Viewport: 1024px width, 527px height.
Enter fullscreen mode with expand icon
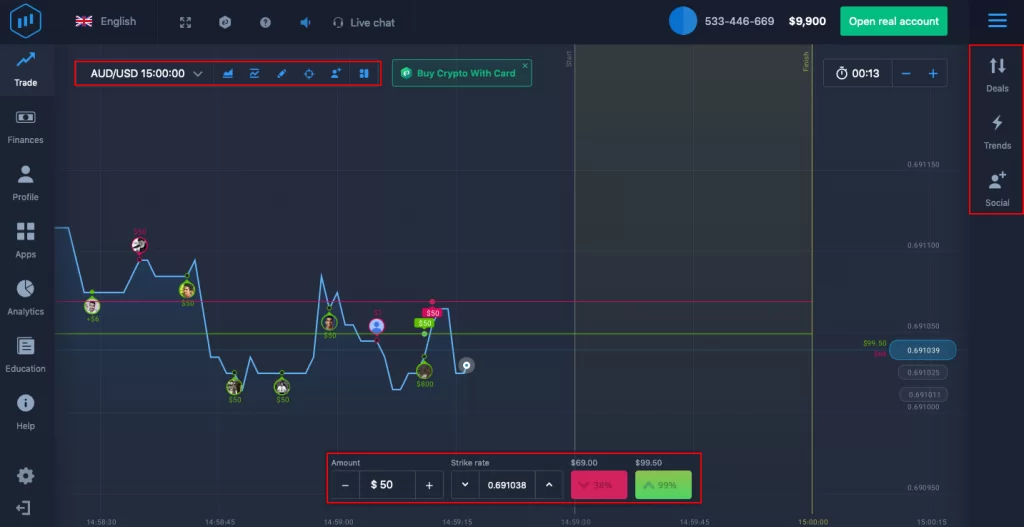click(x=185, y=22)
